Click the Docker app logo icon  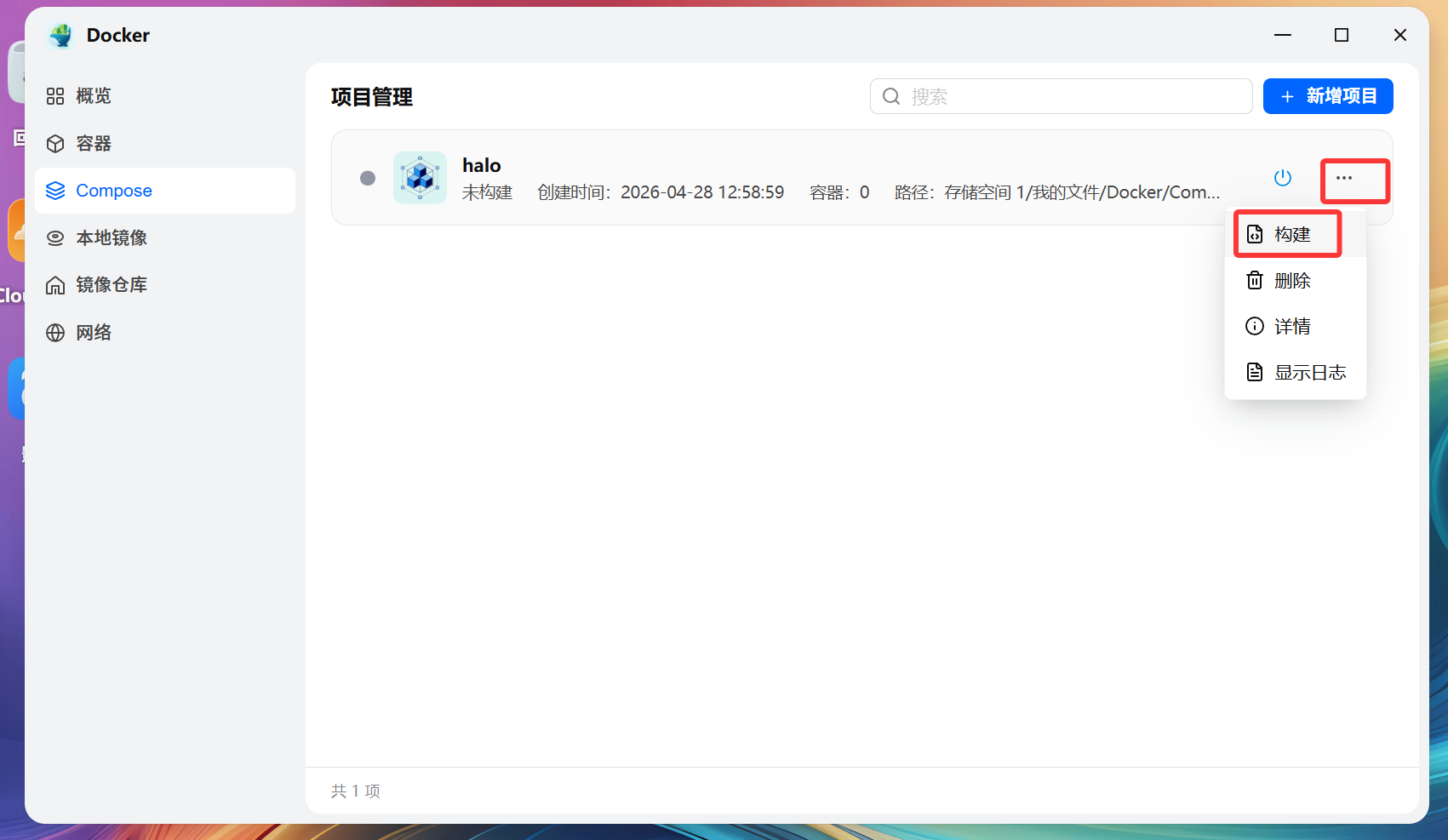tap(61, 36)
